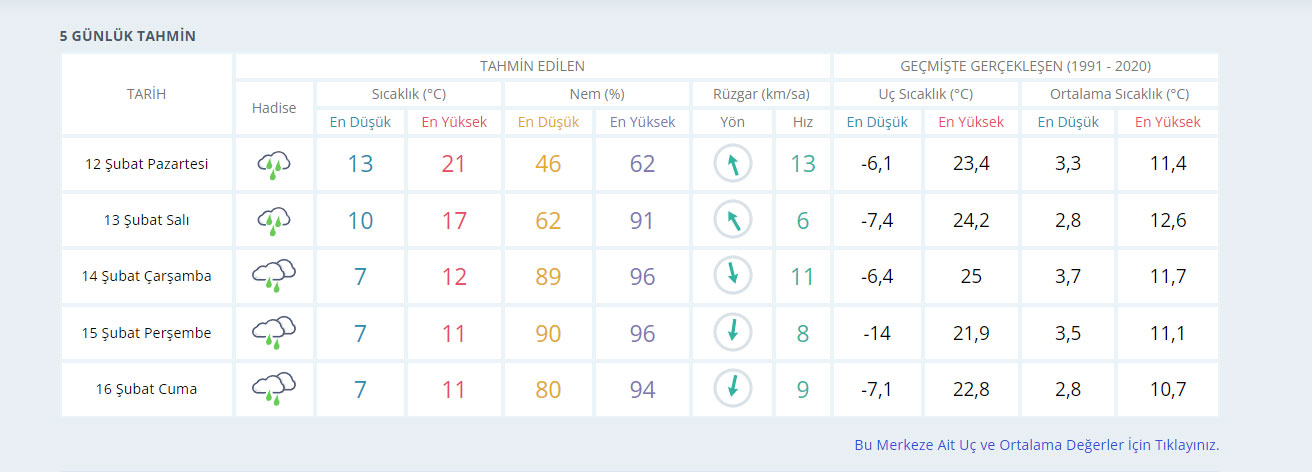
Task: Click the rain icon for 12 Şubat Pazartesi
Action: (274, 164)
